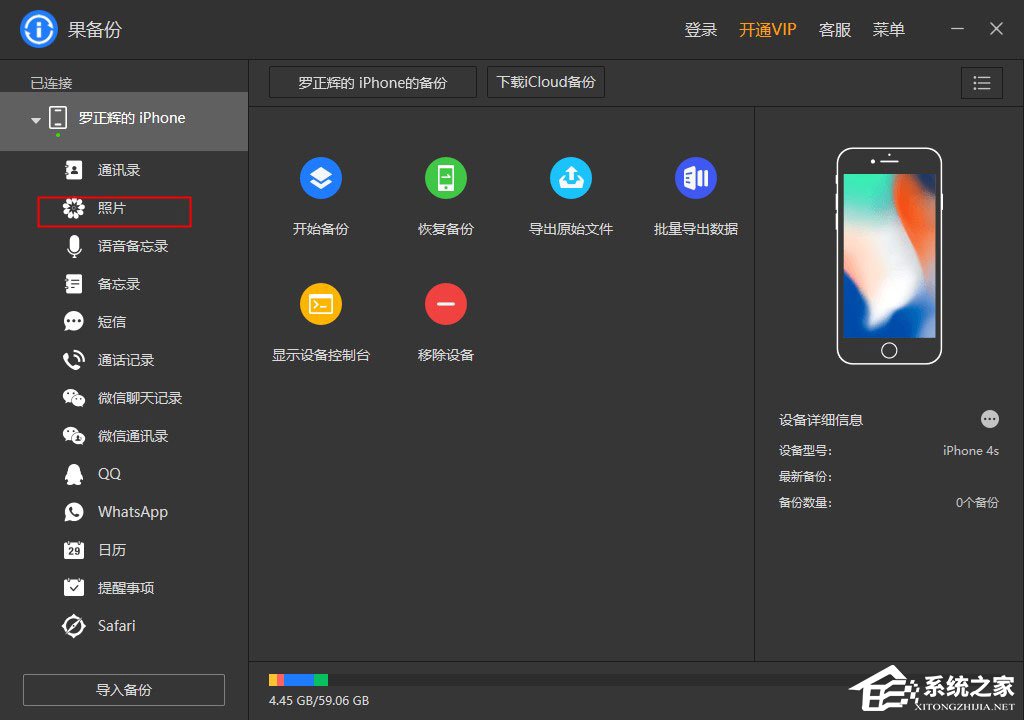Open the QQ data category

(109, 473)
